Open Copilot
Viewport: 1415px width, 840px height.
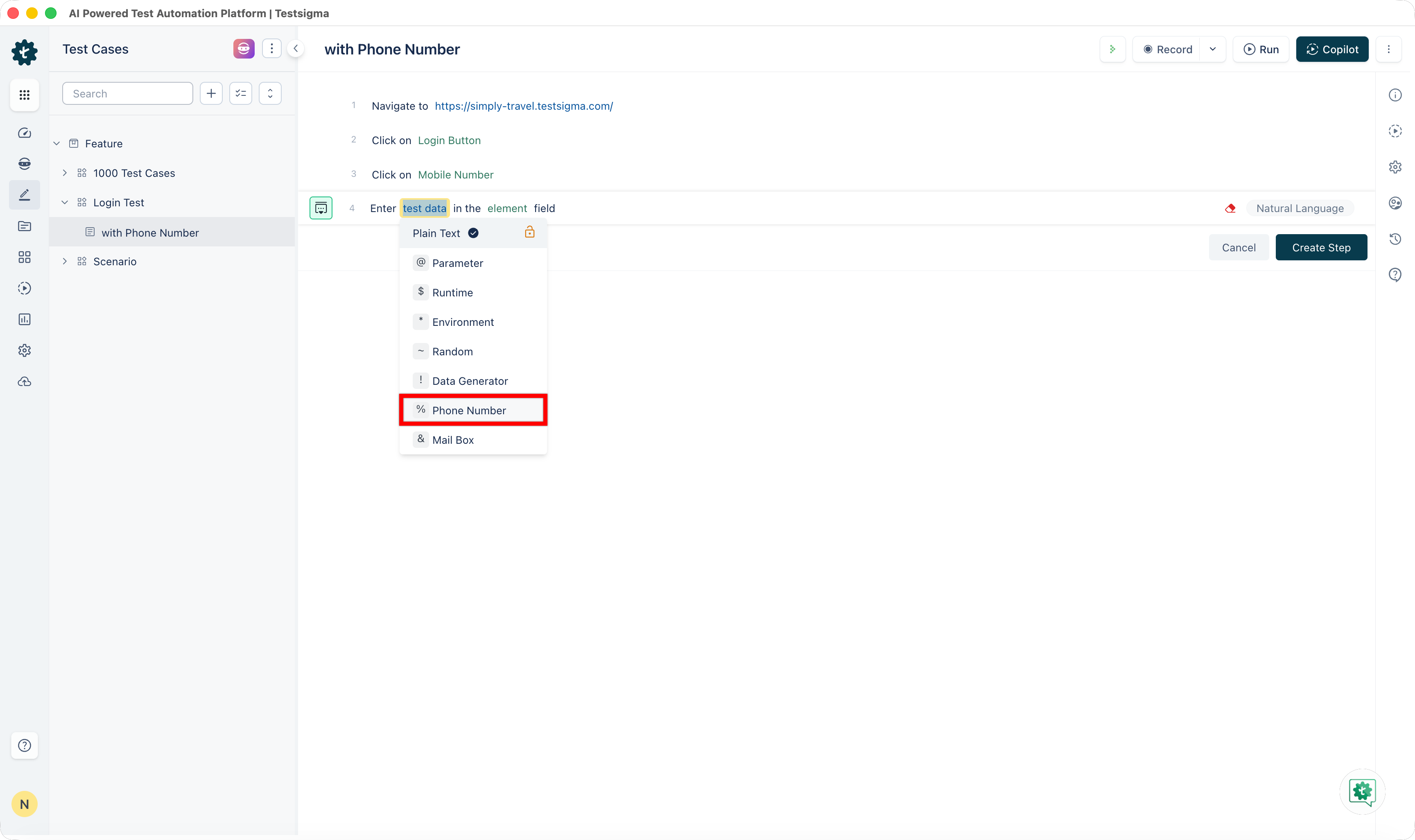tap(1332, 49)
